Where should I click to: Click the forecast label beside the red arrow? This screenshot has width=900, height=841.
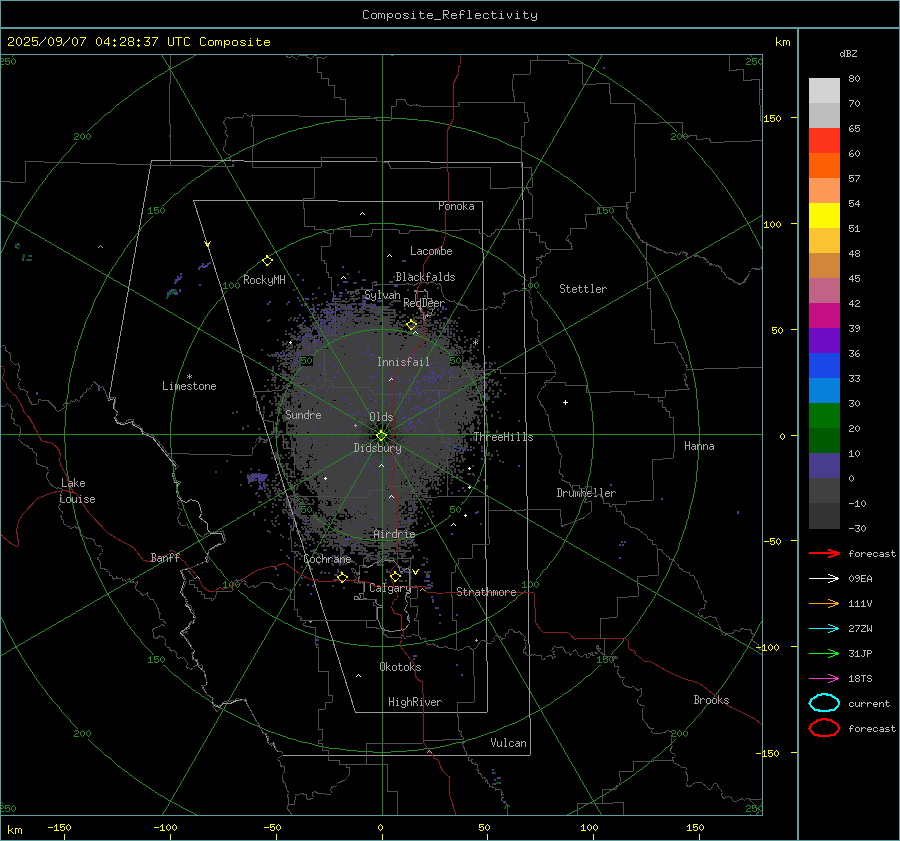pyautogui.click(x=872, y=553)
